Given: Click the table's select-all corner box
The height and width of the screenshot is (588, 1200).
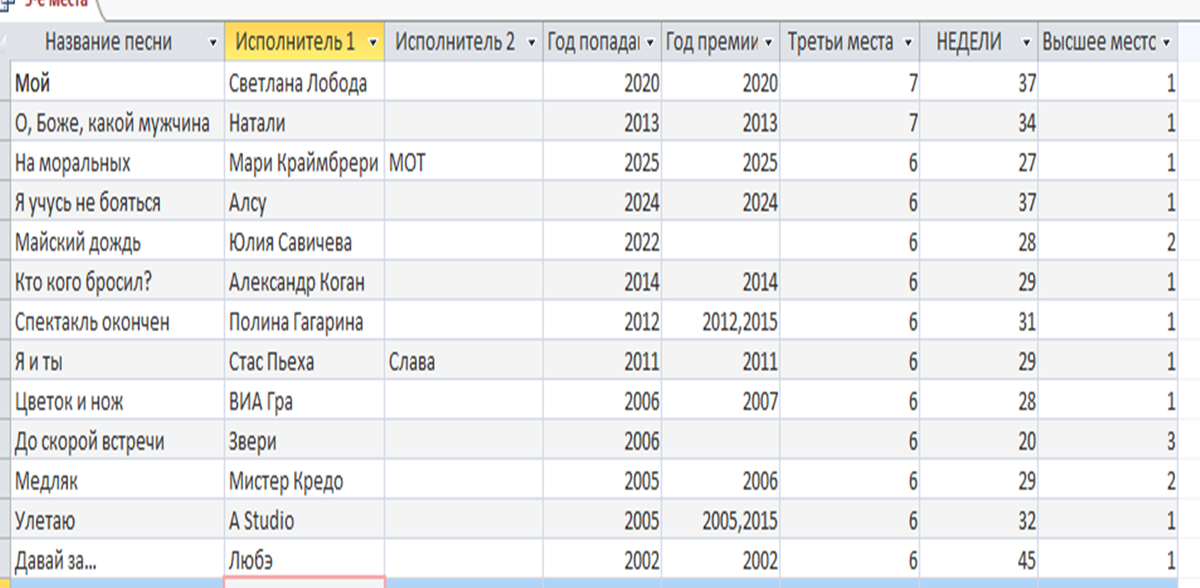Looking at the screenshot, I should pyautogui.click(x=5, y=43).
